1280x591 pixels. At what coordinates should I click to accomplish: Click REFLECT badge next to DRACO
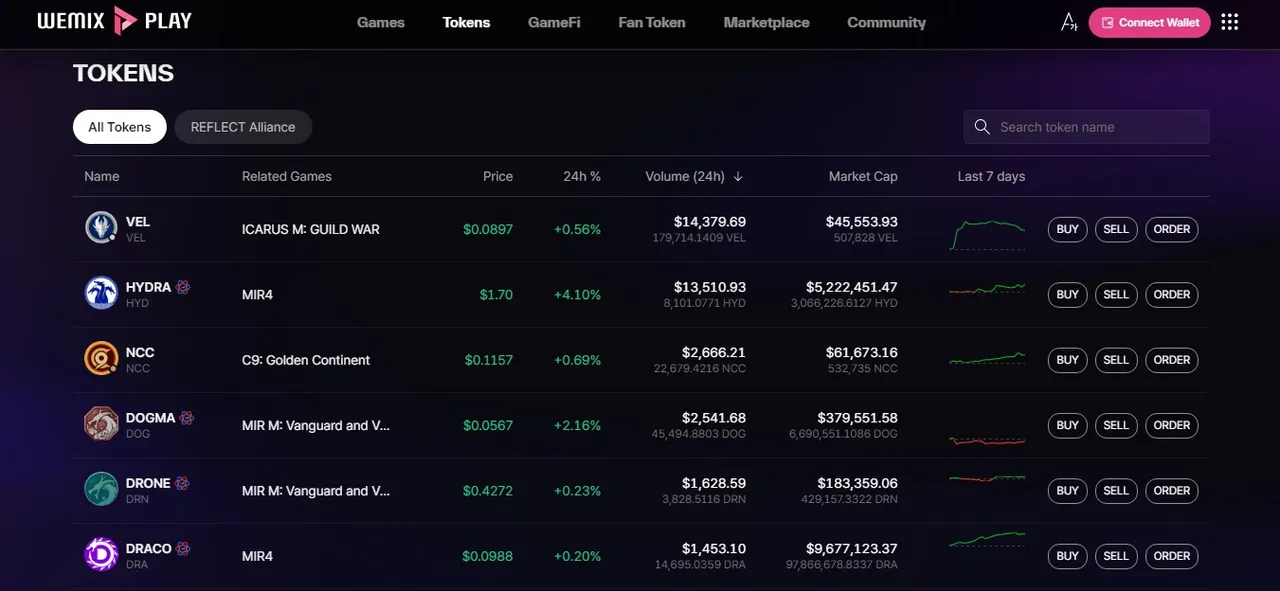pos(183,549)
